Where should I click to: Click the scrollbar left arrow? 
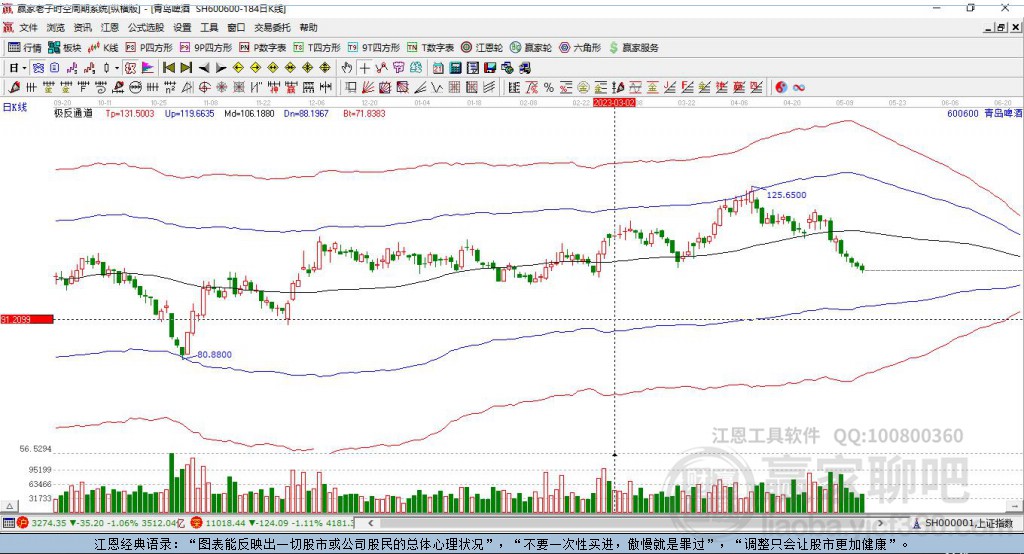[370, 523]
